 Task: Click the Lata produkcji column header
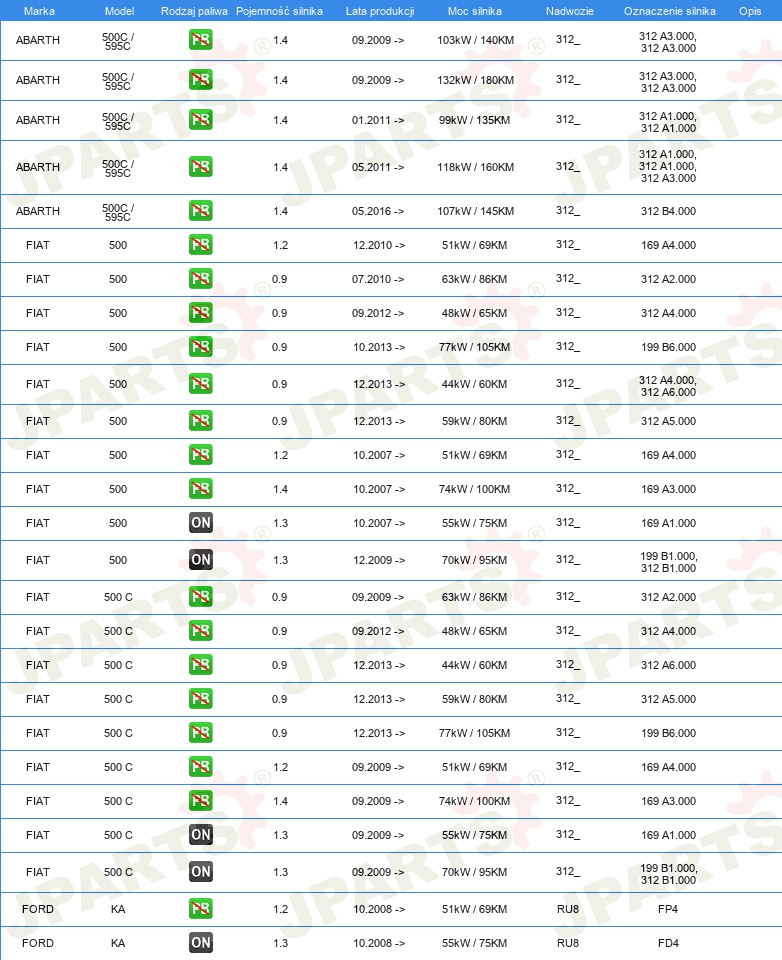380,11
